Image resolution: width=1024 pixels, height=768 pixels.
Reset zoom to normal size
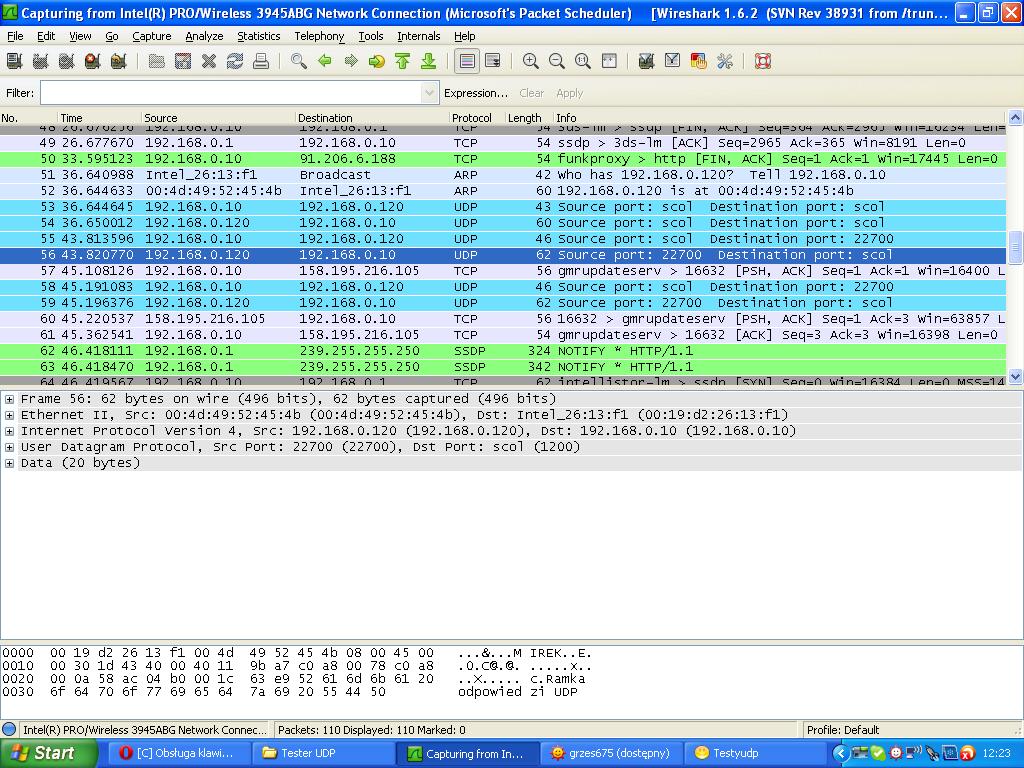[x=583, y=61]
